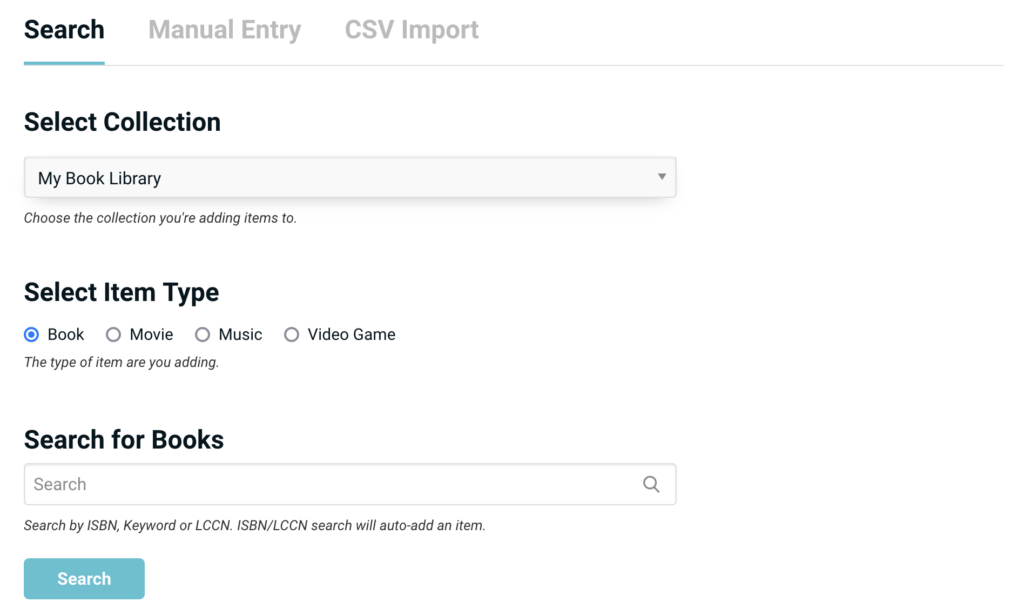Select the Search tab
This screenshot has width=1024, height=615.
tap(63, 30)
